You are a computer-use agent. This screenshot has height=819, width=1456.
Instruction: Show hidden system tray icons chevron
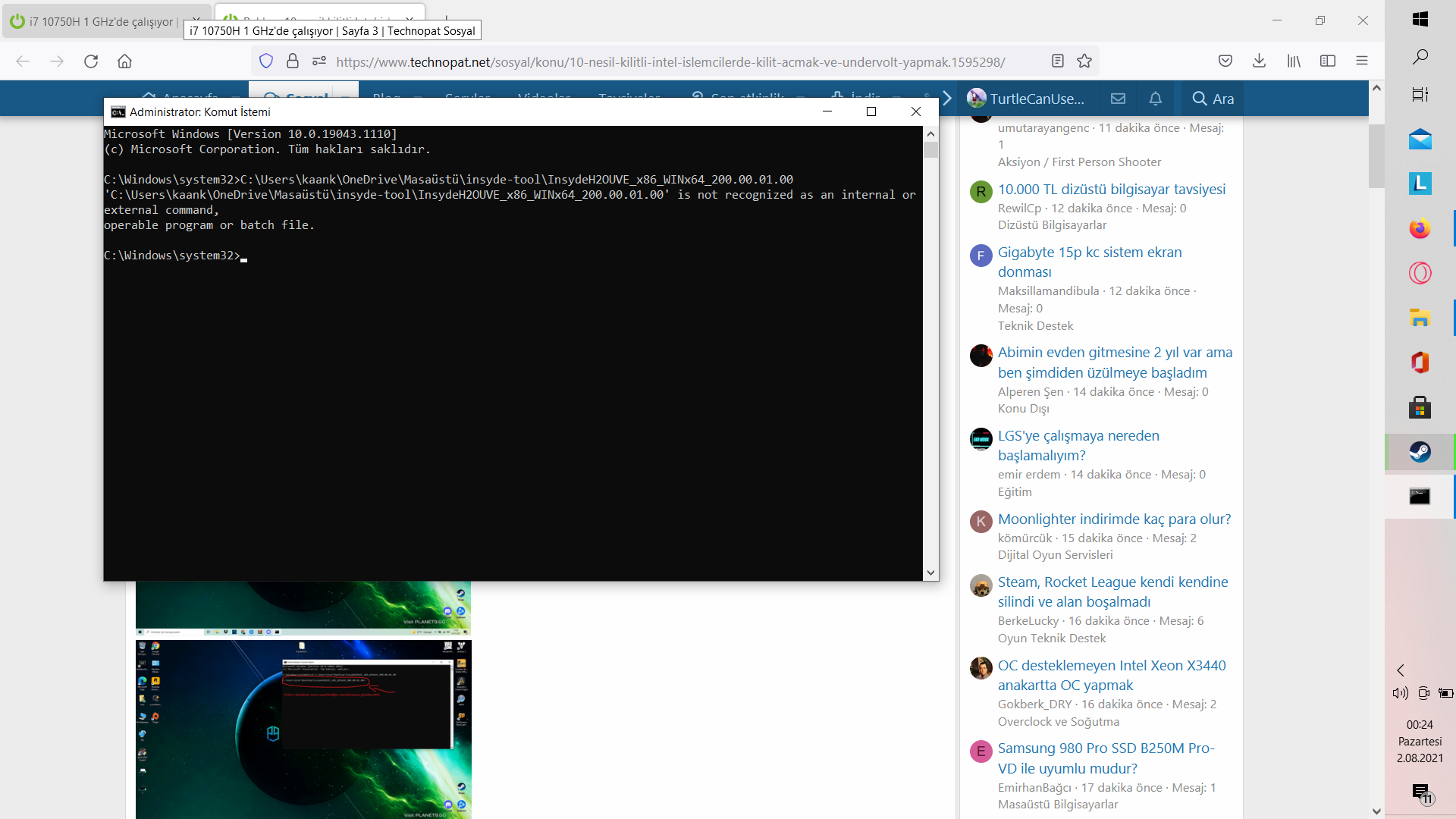pyautogui.click(x=1401, y=670)
